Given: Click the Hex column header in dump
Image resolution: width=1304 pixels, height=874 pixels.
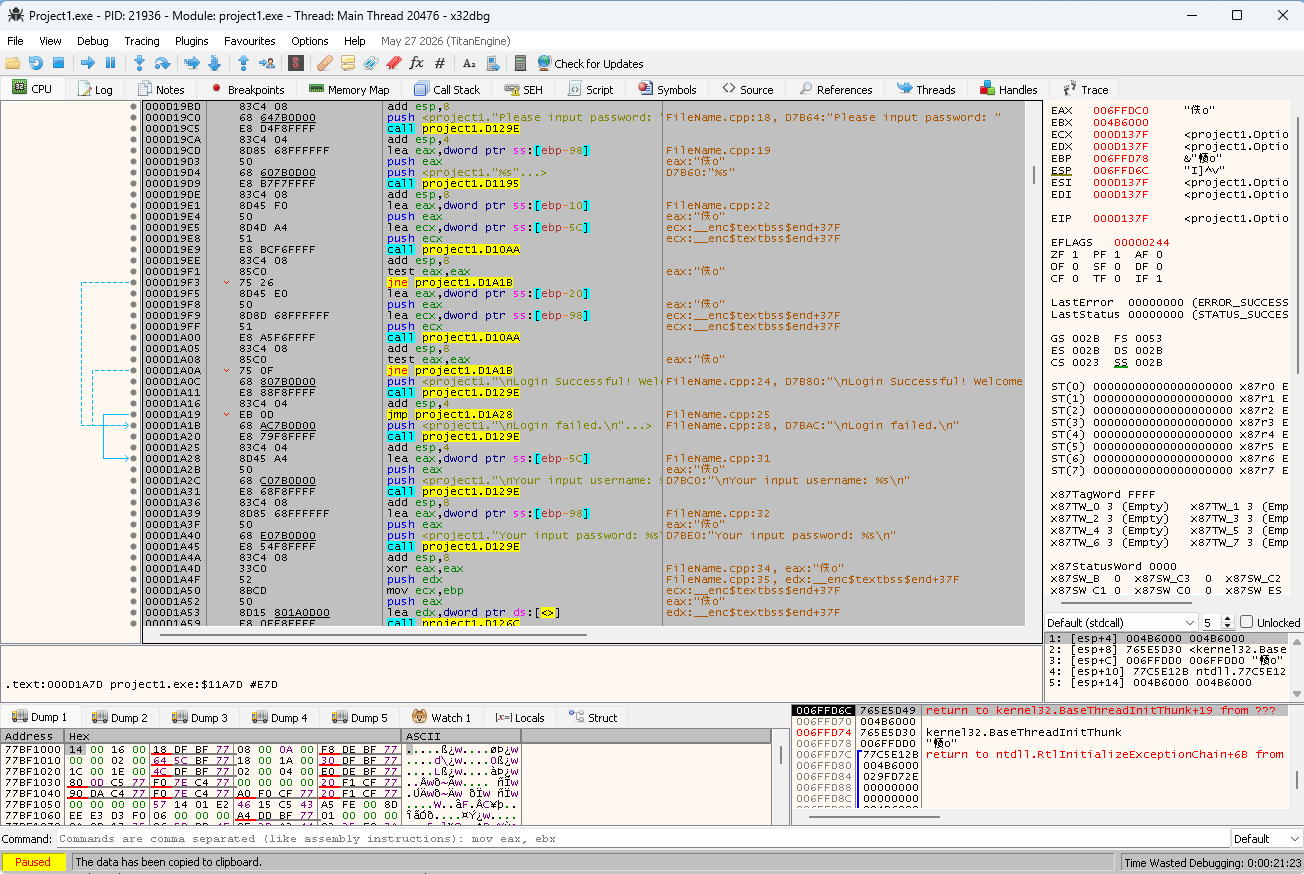Looking at the screenshot, I should [x=232, y=736].
